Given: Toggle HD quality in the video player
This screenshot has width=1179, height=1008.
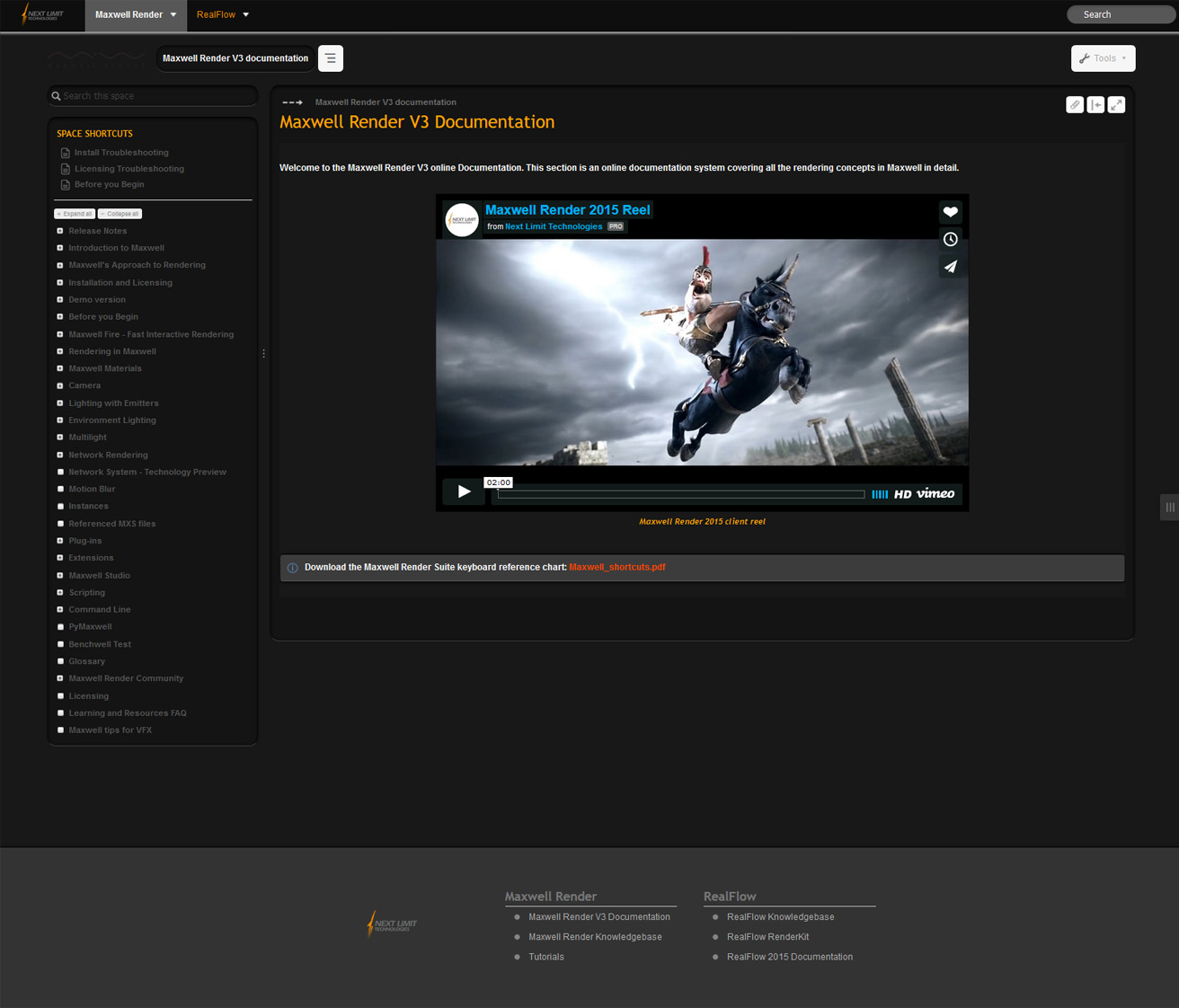Looking at the screenshot, I should click(x=902, y=494).
